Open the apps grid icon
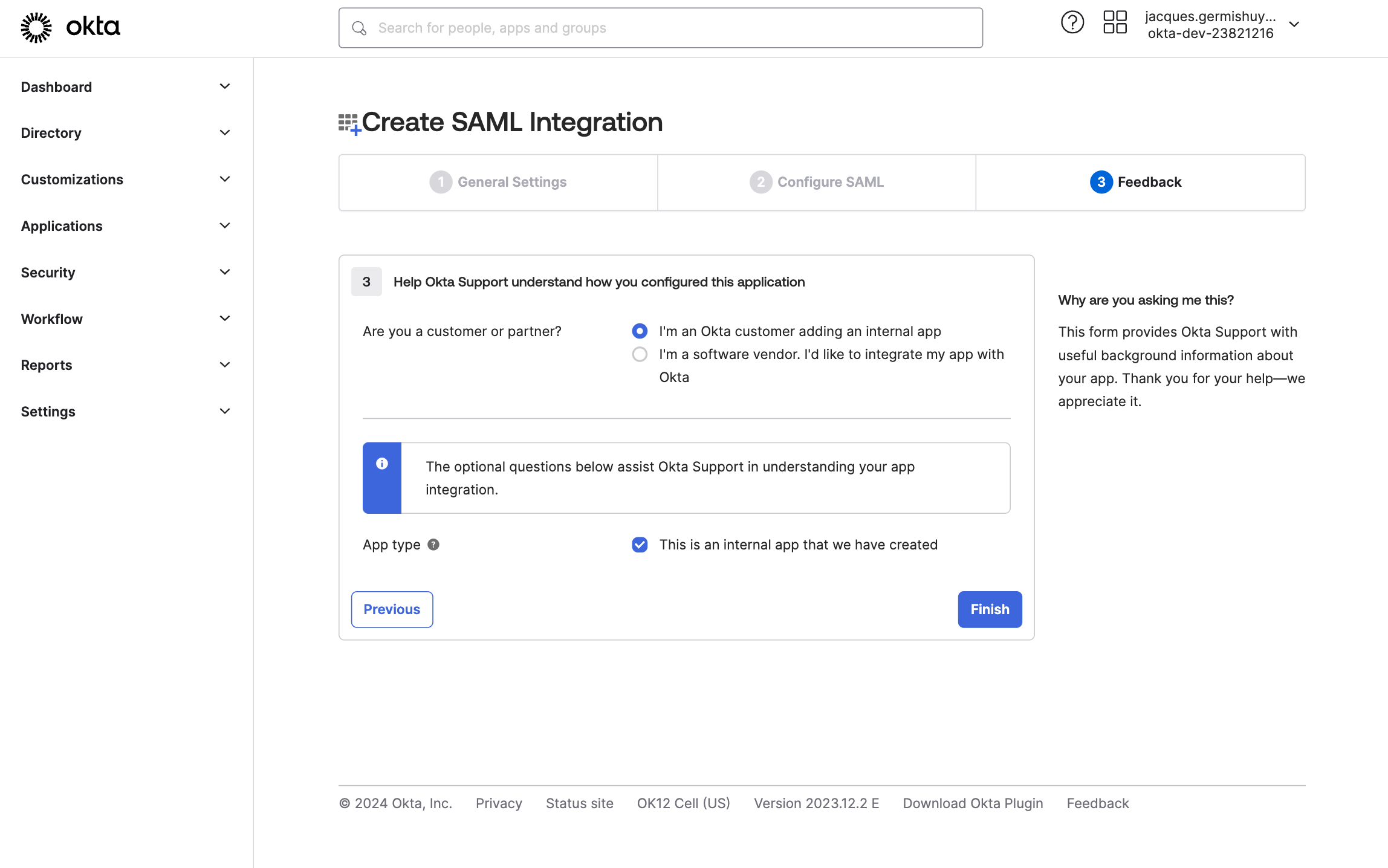Screen dimensions: 1388x868 click(1115, 23)
